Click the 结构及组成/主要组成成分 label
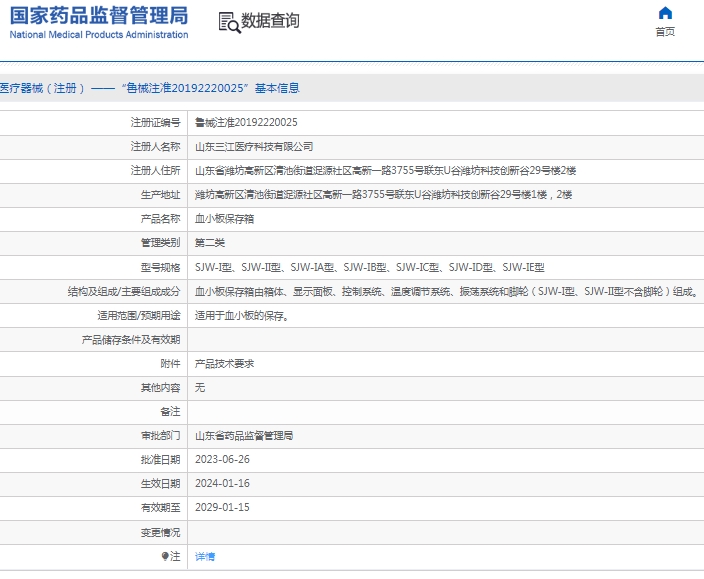 (x=124, y=292)
